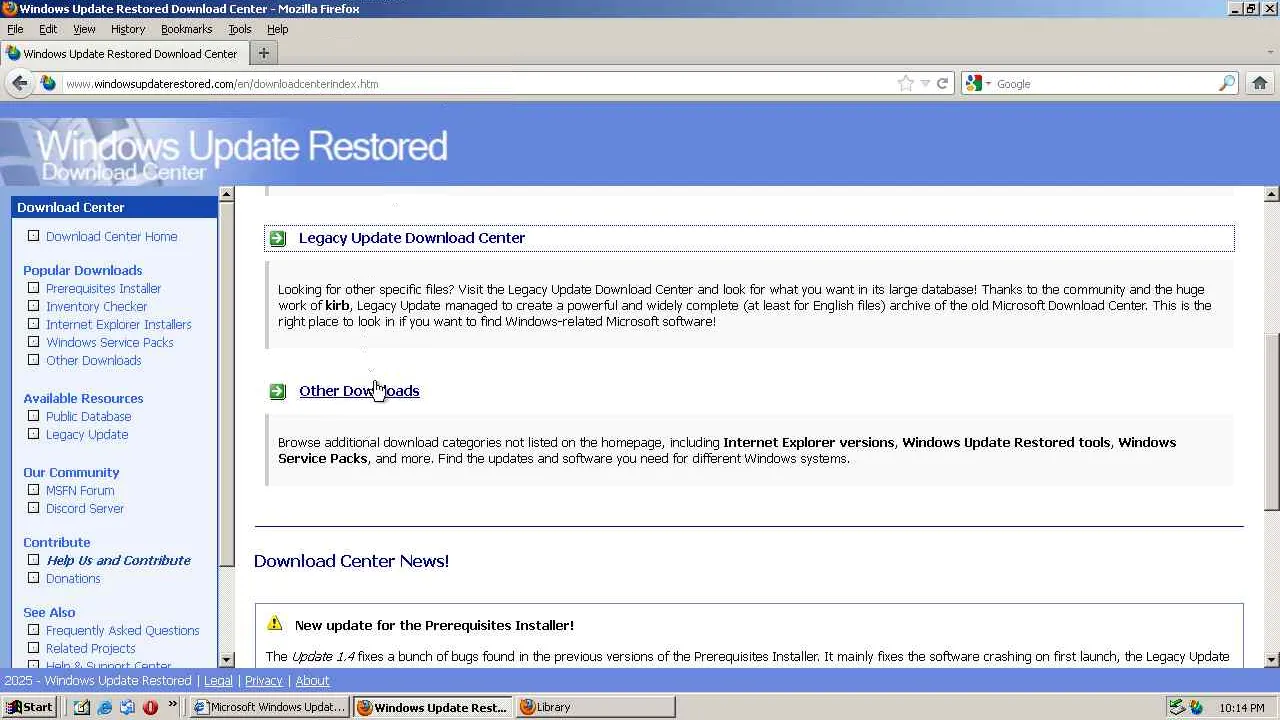Open the Public Database sidebar link
This screenshot has width=1280, height=720.
pyautogui.click(x=88, y=417)
